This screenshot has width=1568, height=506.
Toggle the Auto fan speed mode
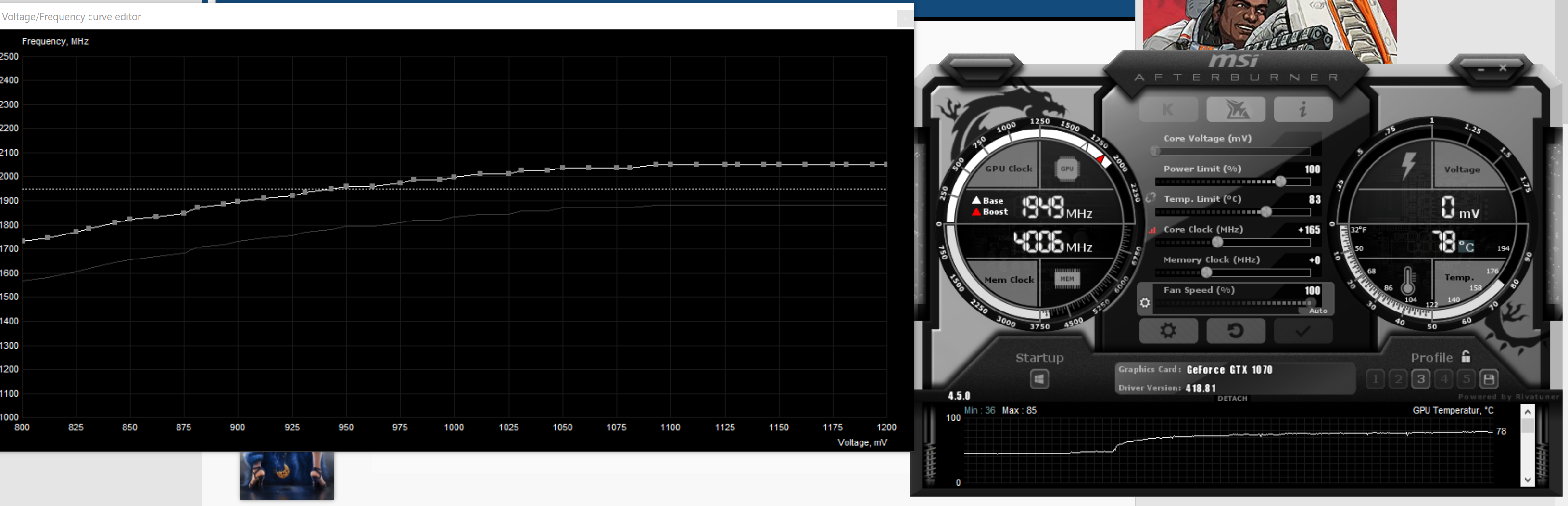coord(1318,311)
